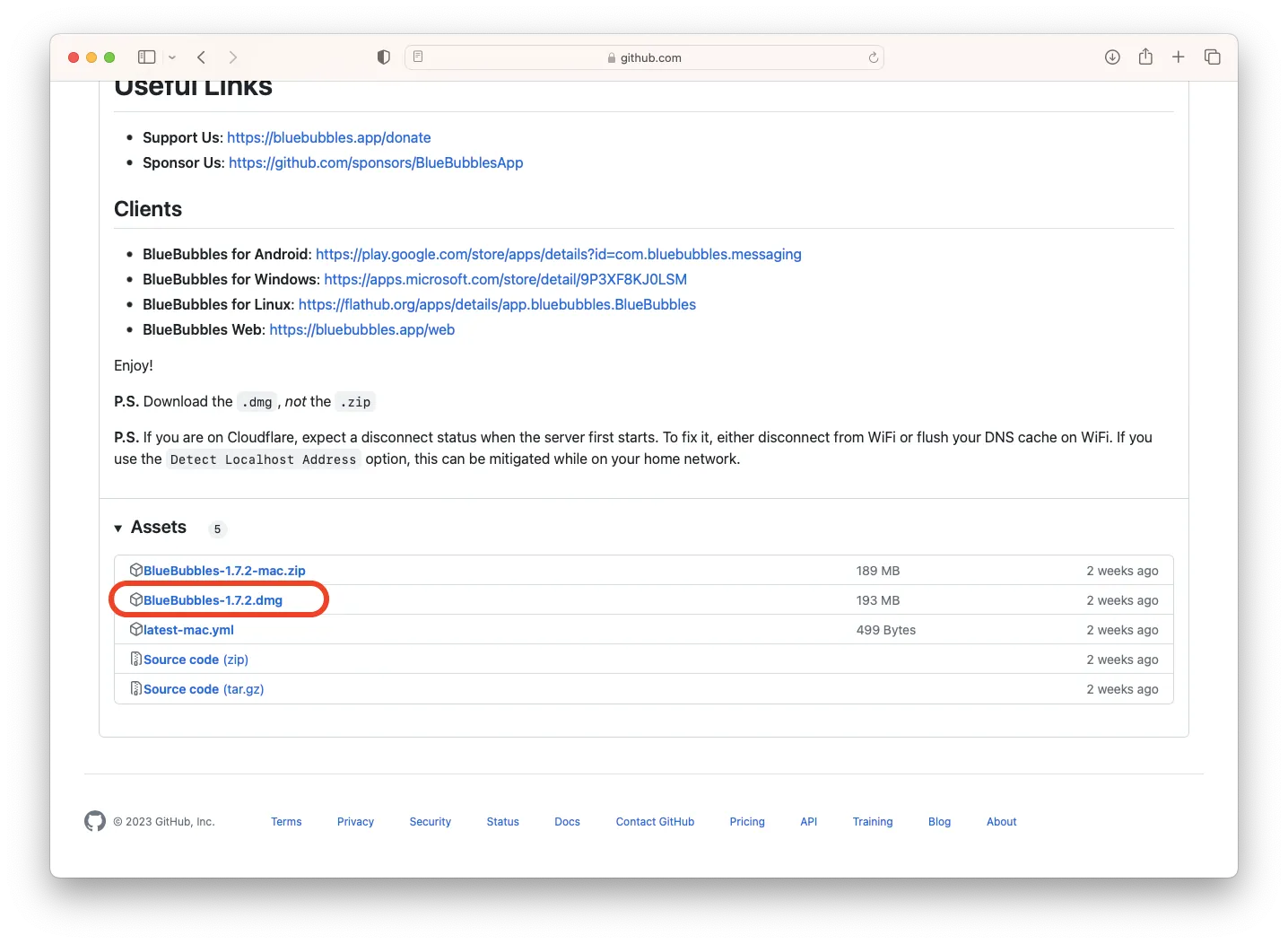
Task: Click package icon beside BlueBubbles-1.7.2-mac.zip
Action: click(136, 570)
